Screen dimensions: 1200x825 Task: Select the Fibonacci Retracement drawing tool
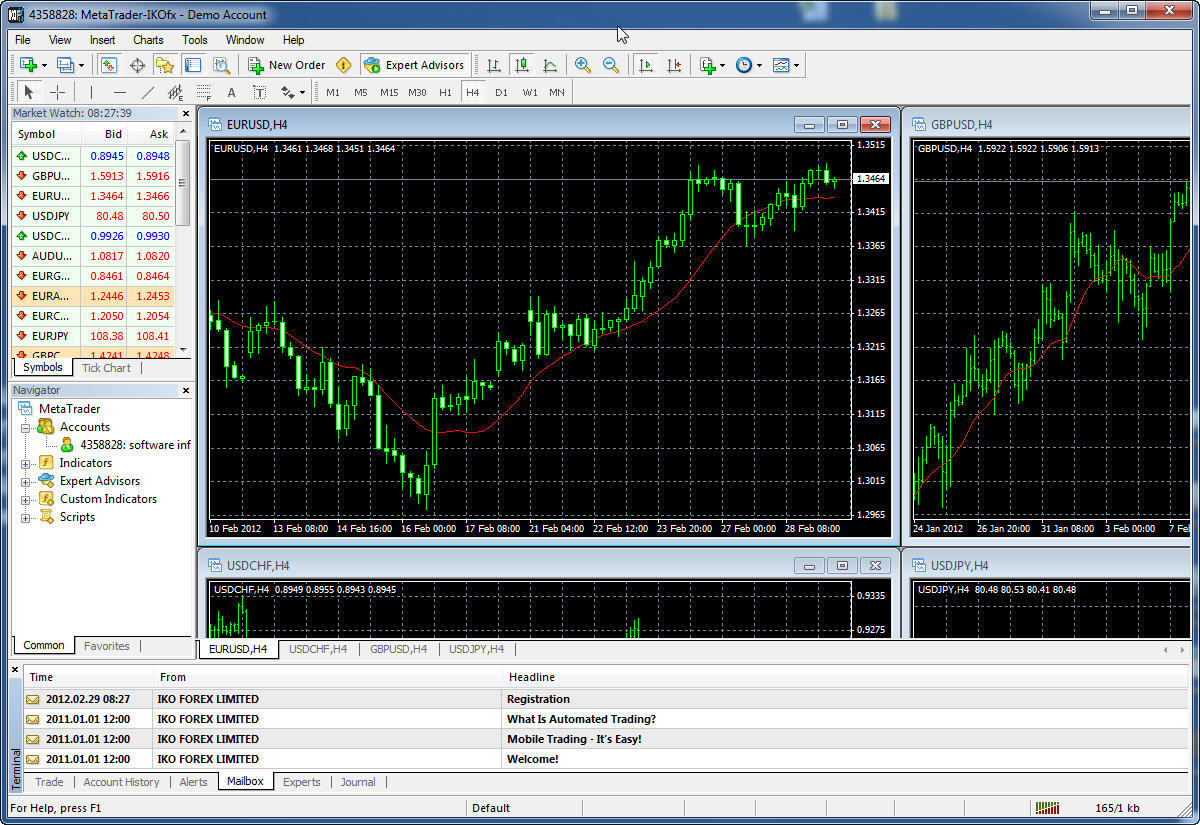click(203, 92)
